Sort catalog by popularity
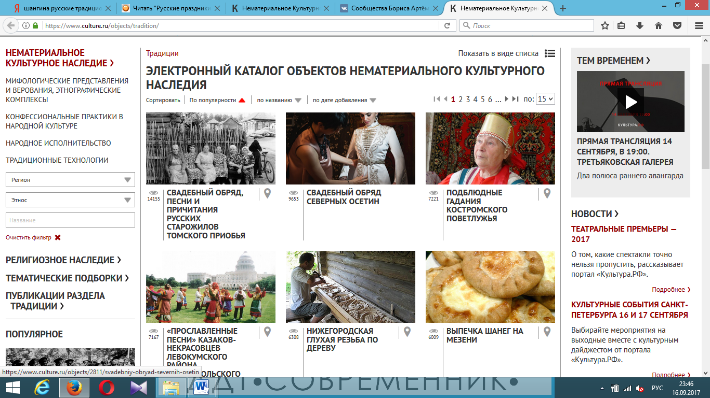 click(x=217, y=100)
